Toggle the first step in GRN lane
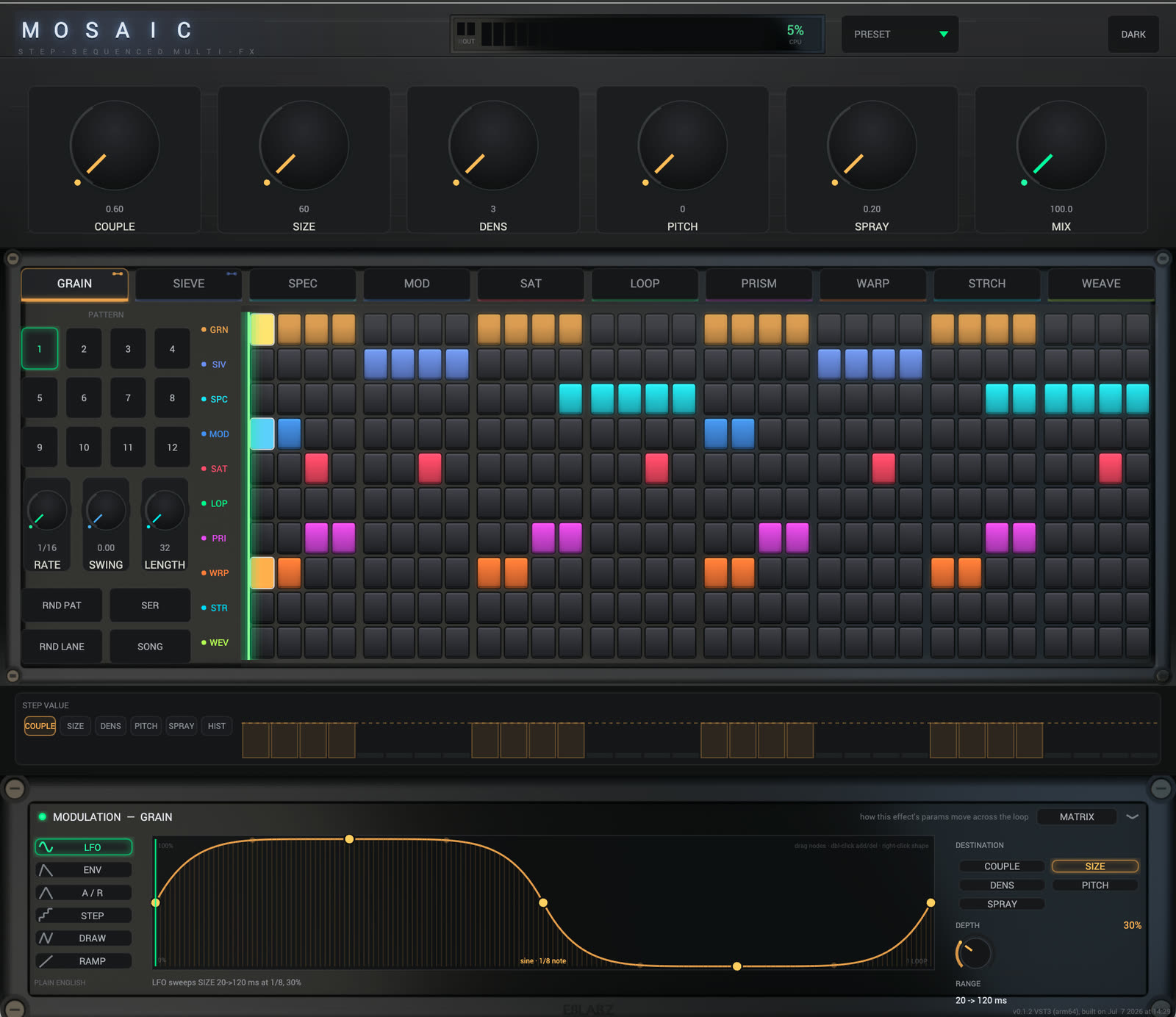This screenshot has height=1017, width=1176. (x=262, y=329)
